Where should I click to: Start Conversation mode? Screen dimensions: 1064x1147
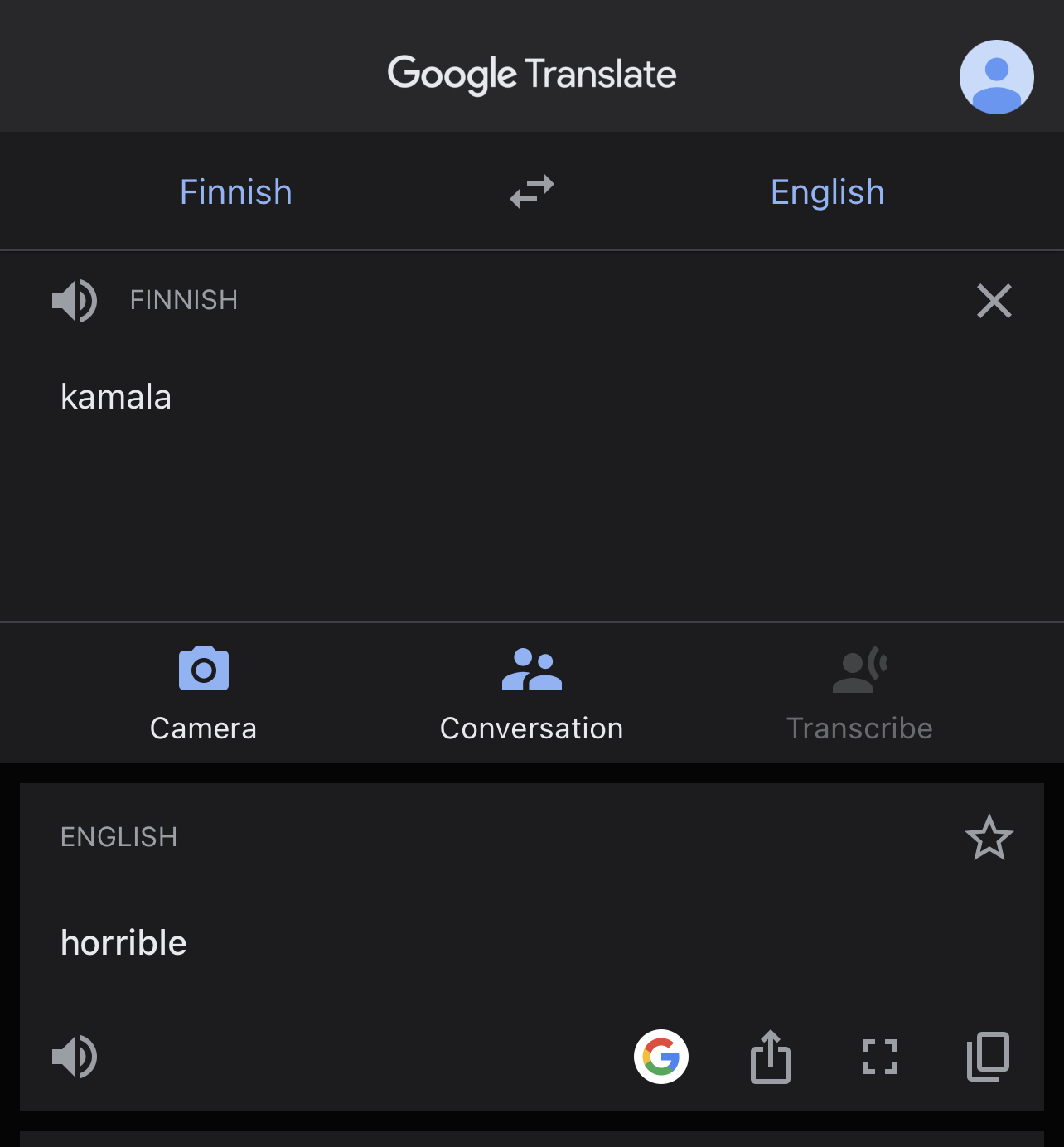tap(531, 669)
